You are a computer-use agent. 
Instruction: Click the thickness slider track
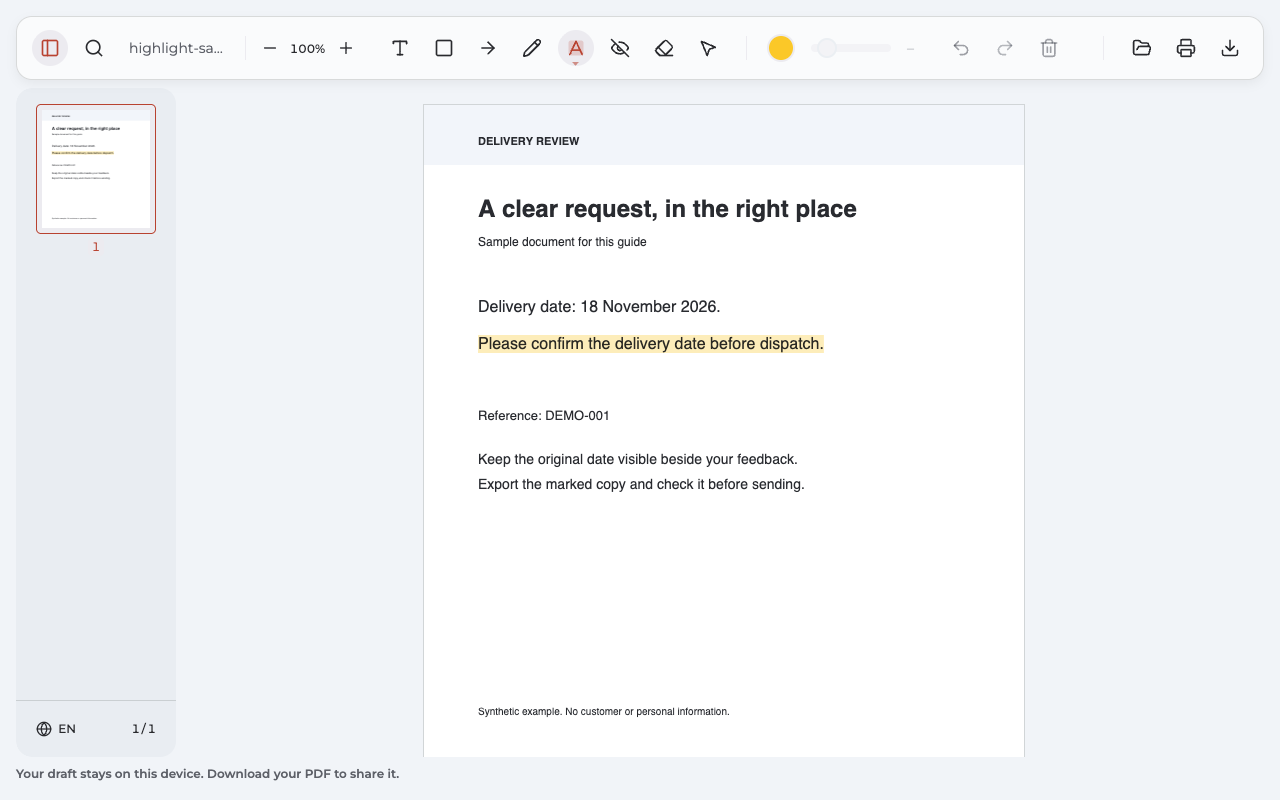click(x=851, y=48)
